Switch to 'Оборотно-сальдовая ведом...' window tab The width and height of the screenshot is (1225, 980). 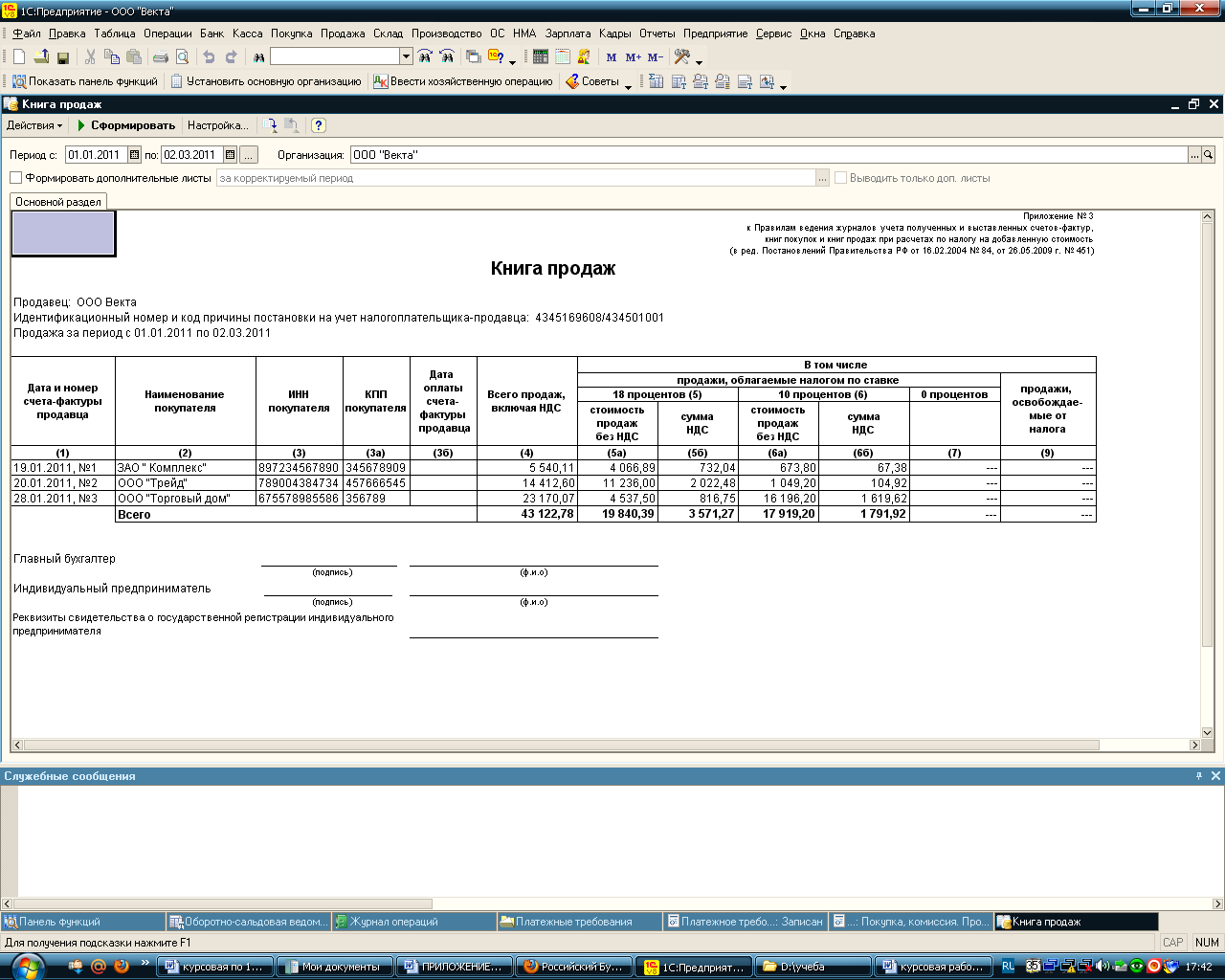click(248, 922)
